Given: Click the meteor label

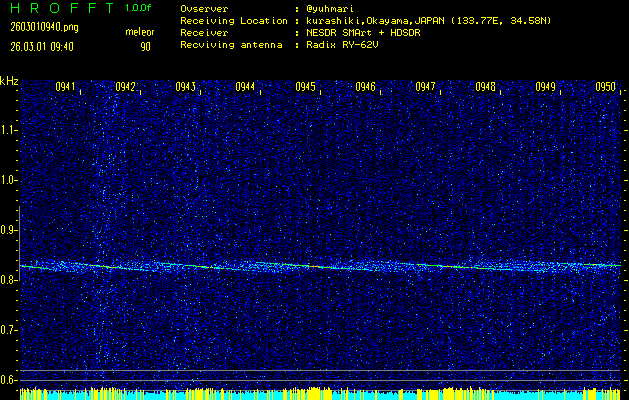Looking at the screenshot, I should [x=139, y=32].
